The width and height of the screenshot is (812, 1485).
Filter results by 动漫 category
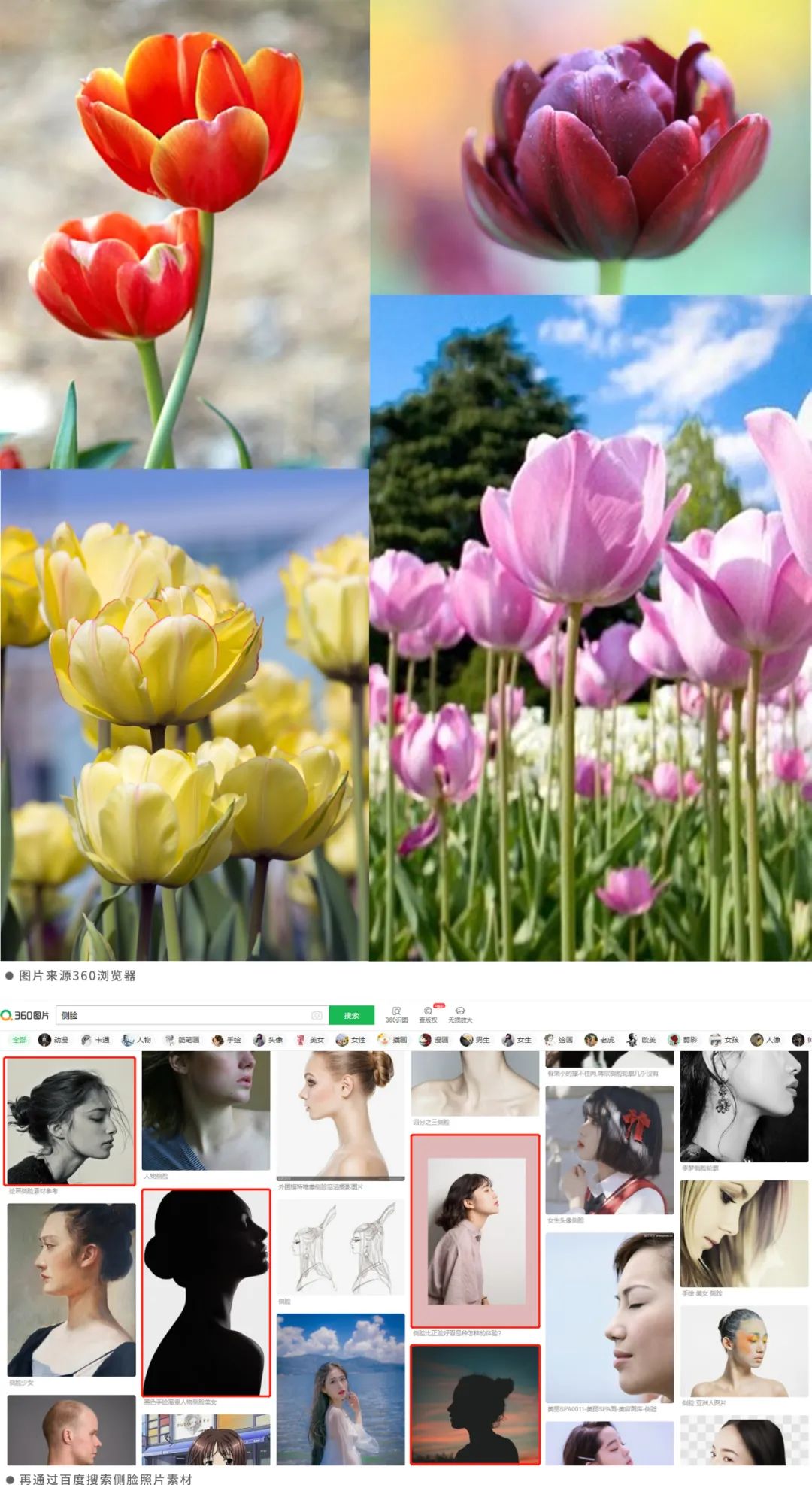54,1040
